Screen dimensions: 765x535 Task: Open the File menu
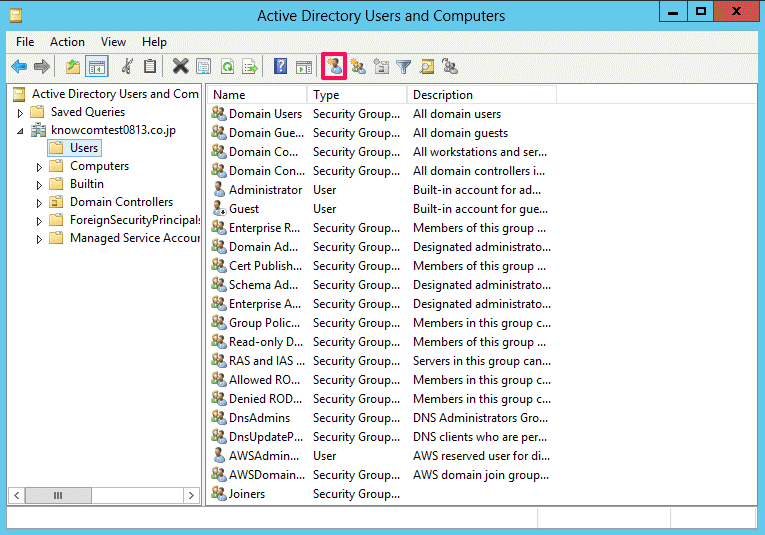click(25, 42)
